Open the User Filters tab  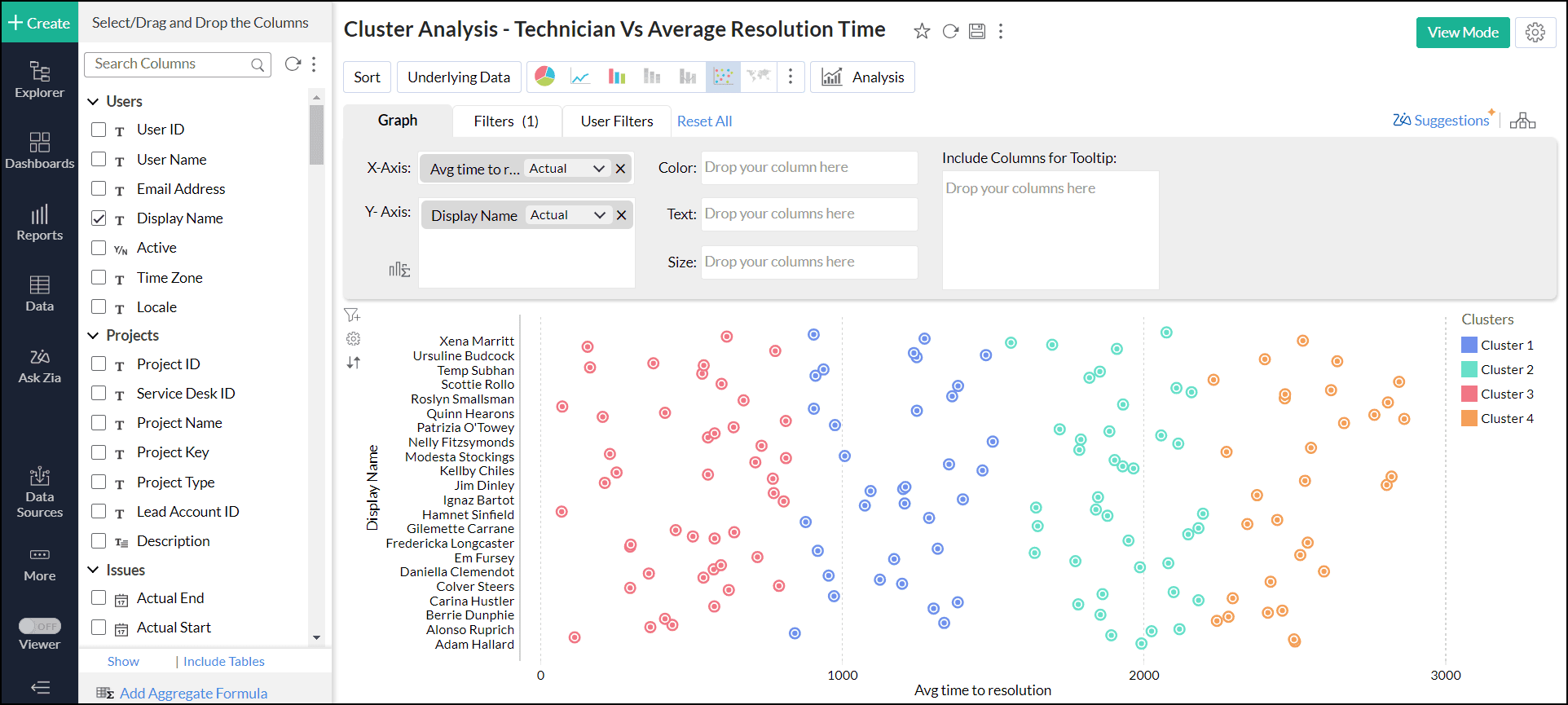coord(617,121)
